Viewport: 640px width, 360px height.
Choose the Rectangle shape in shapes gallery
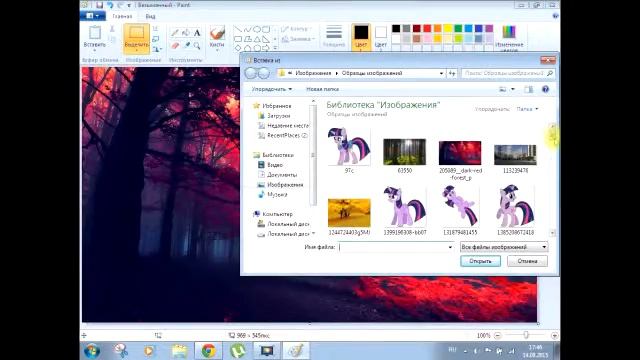pos(238,39)
